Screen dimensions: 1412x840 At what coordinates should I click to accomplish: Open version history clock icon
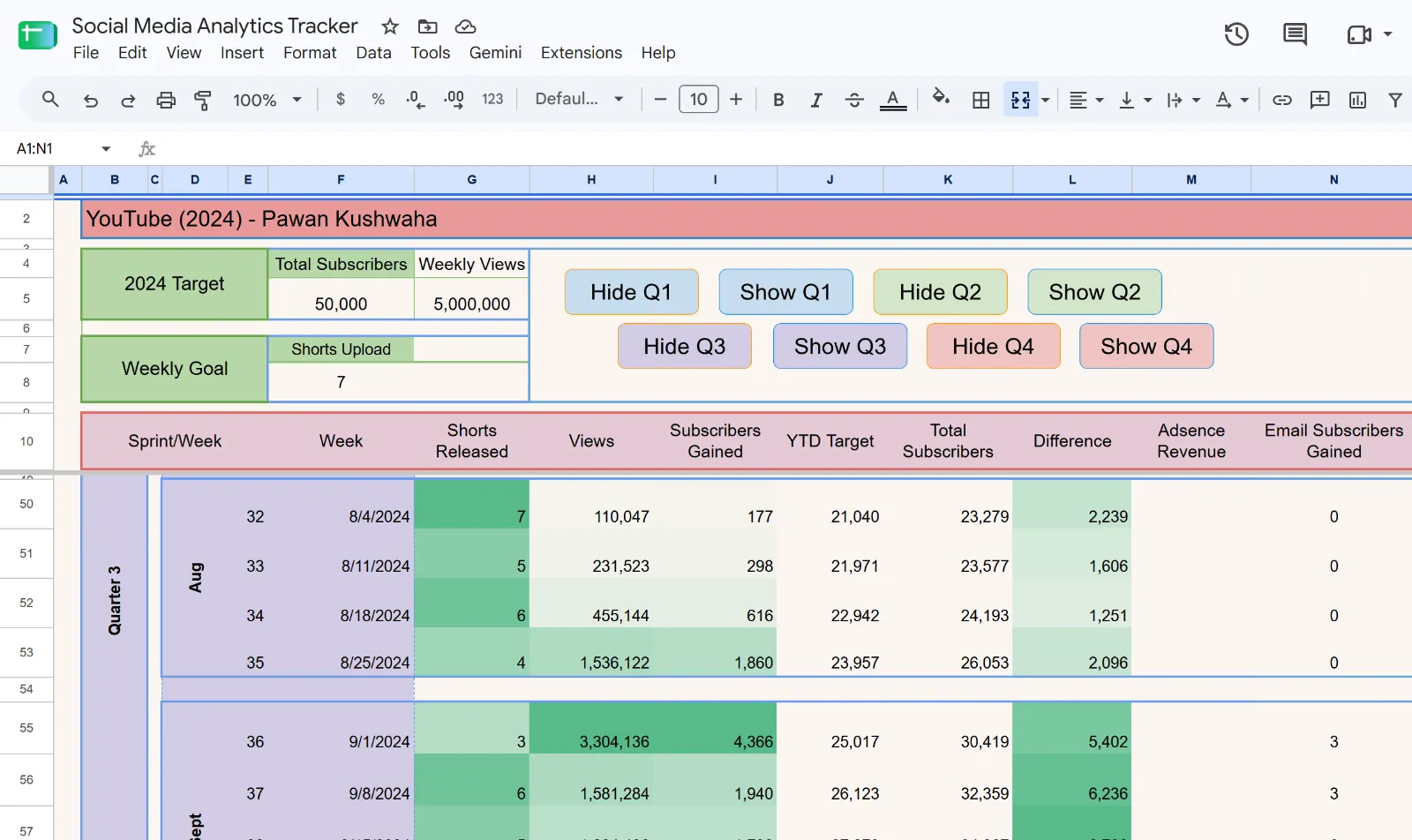click(1236, 34)
